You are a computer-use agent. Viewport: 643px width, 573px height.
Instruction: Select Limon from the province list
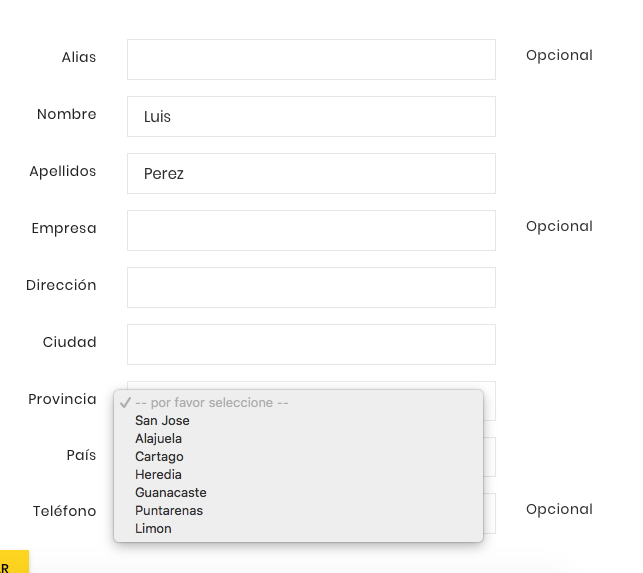click(x=153, y=529)
